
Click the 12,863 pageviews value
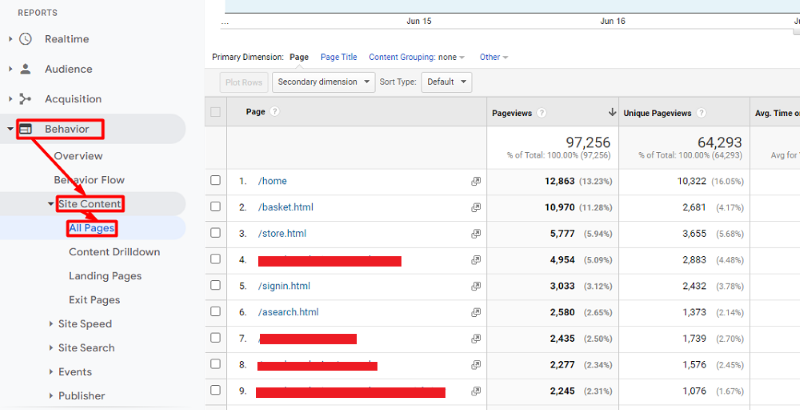pyautogui.click(x=559, y=181)
